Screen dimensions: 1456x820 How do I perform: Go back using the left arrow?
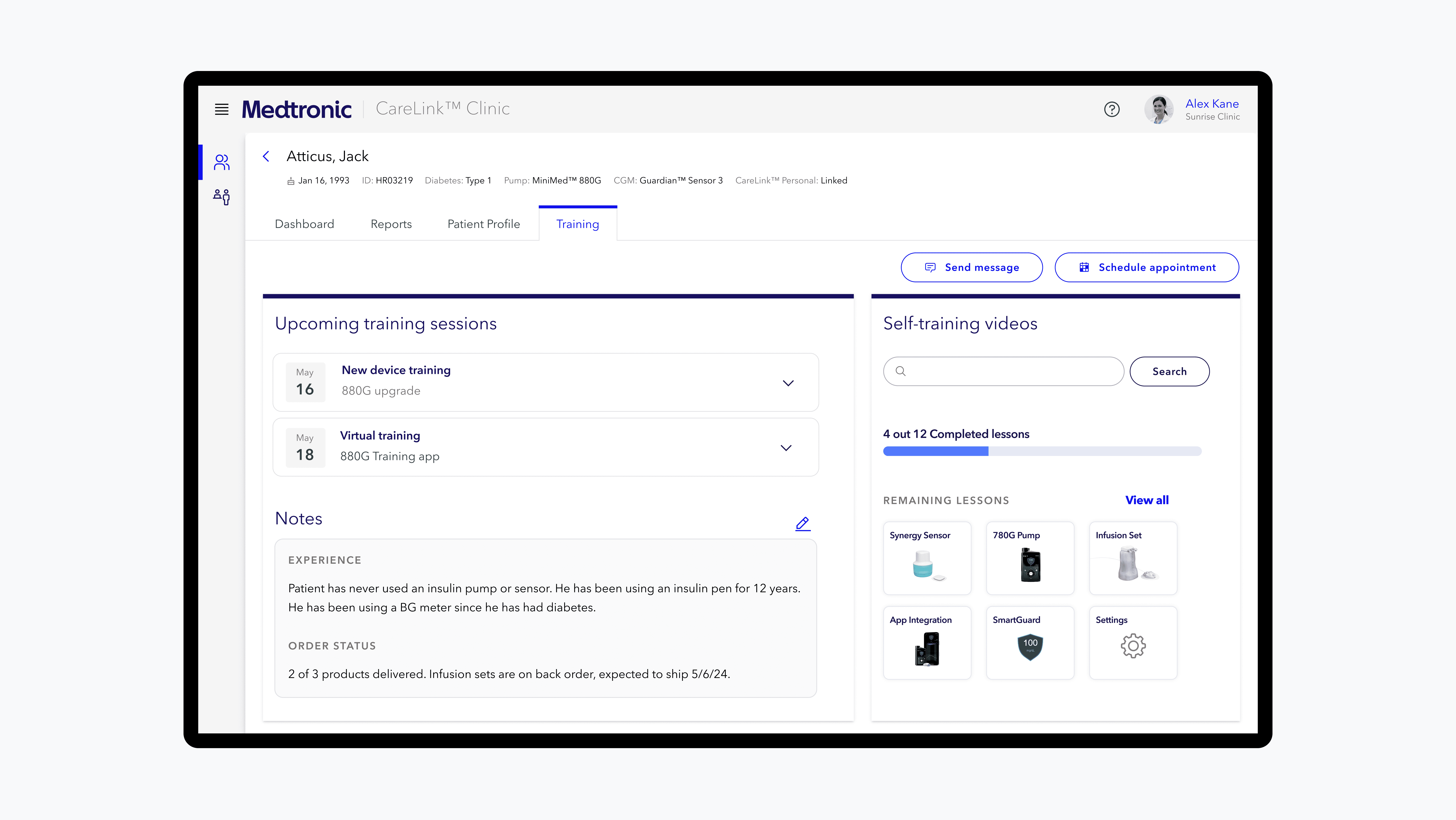point(266,157)
